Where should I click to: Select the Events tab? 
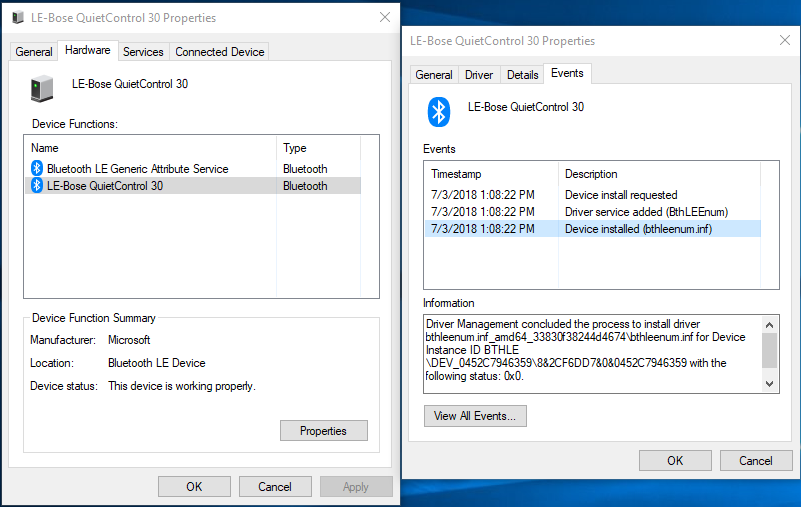(567, 73)
